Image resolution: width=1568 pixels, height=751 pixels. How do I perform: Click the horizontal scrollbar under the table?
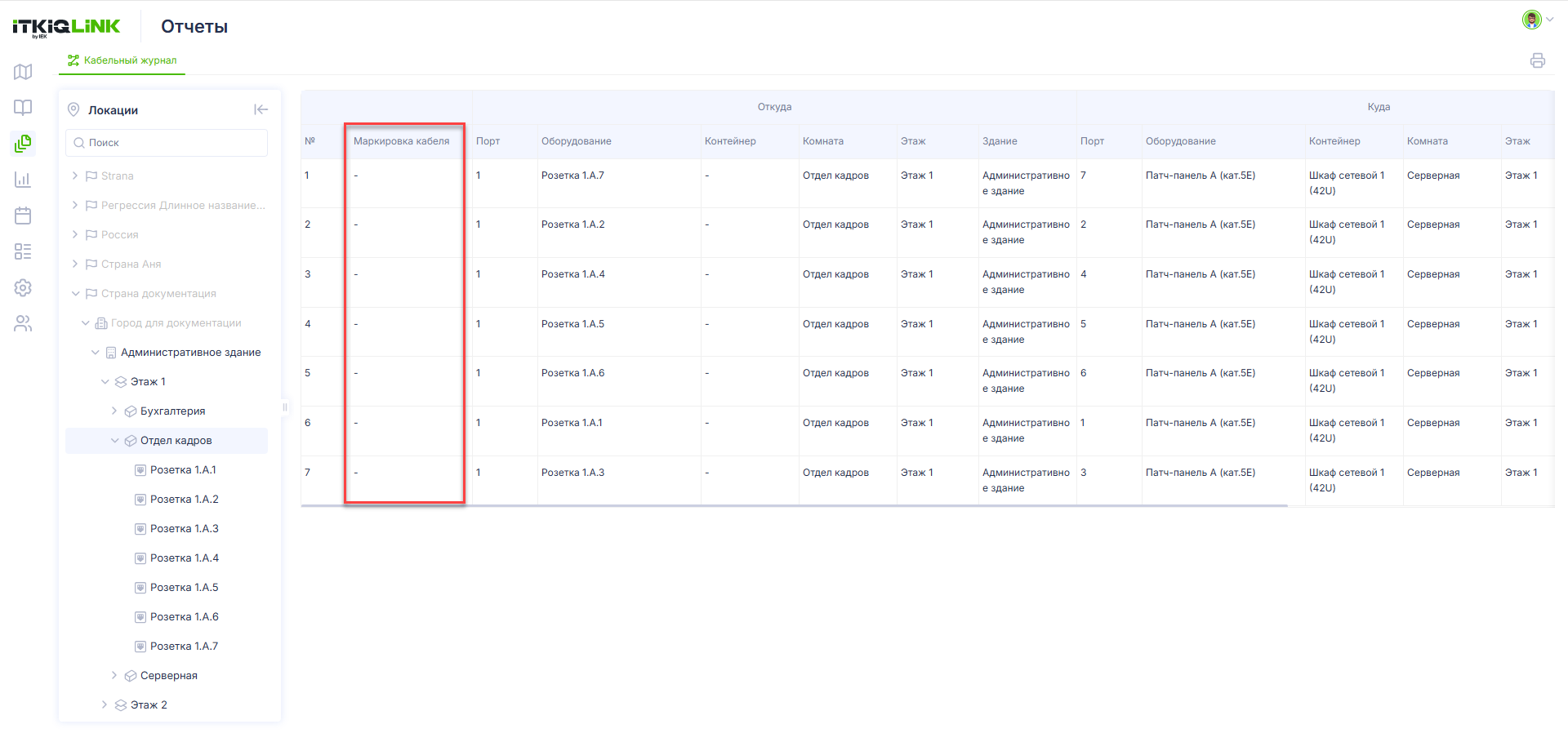[795, 506]
